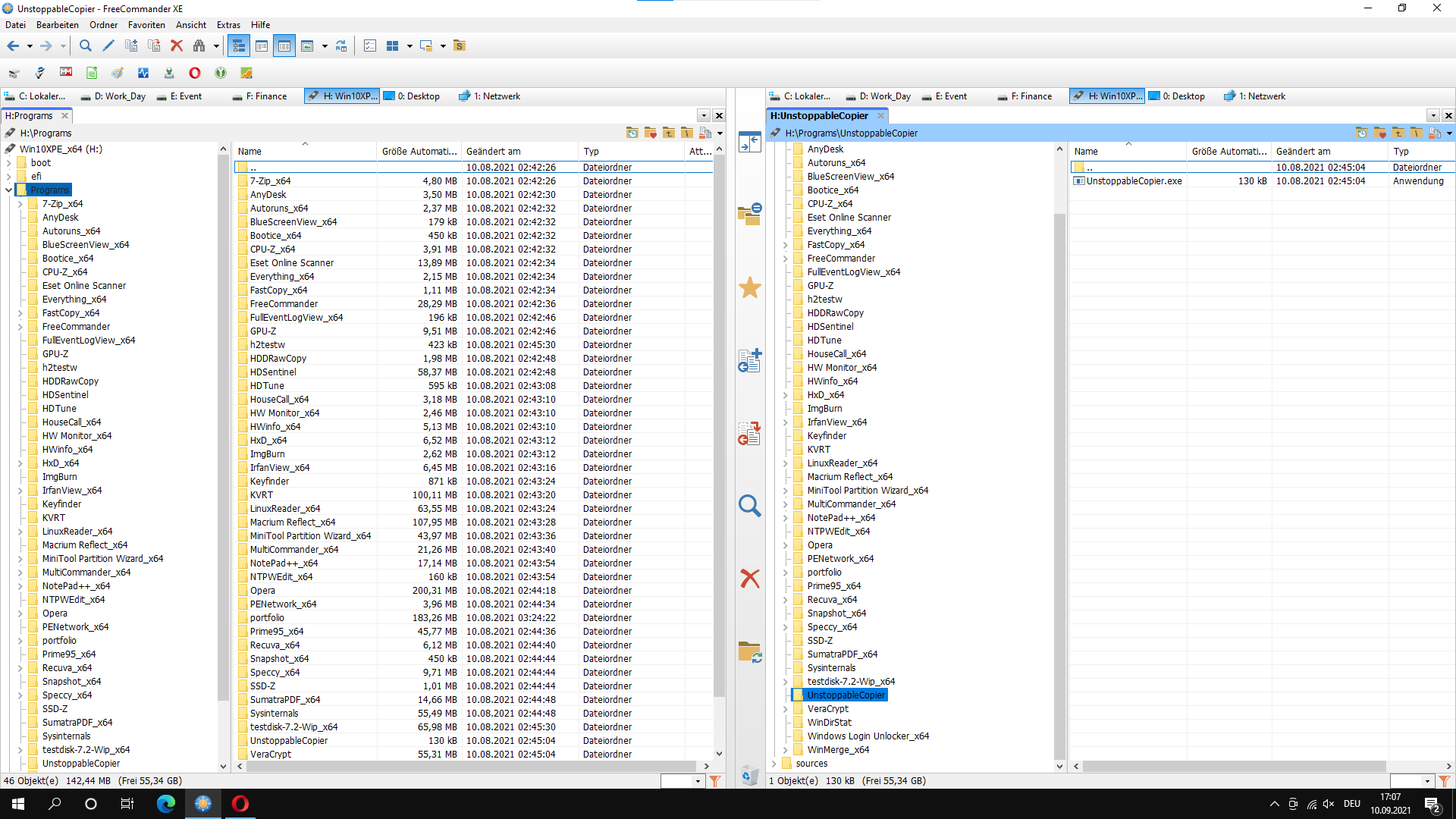Click the yellow star favorites icon
1456x819 pixels.
click(x=749, y=287)
